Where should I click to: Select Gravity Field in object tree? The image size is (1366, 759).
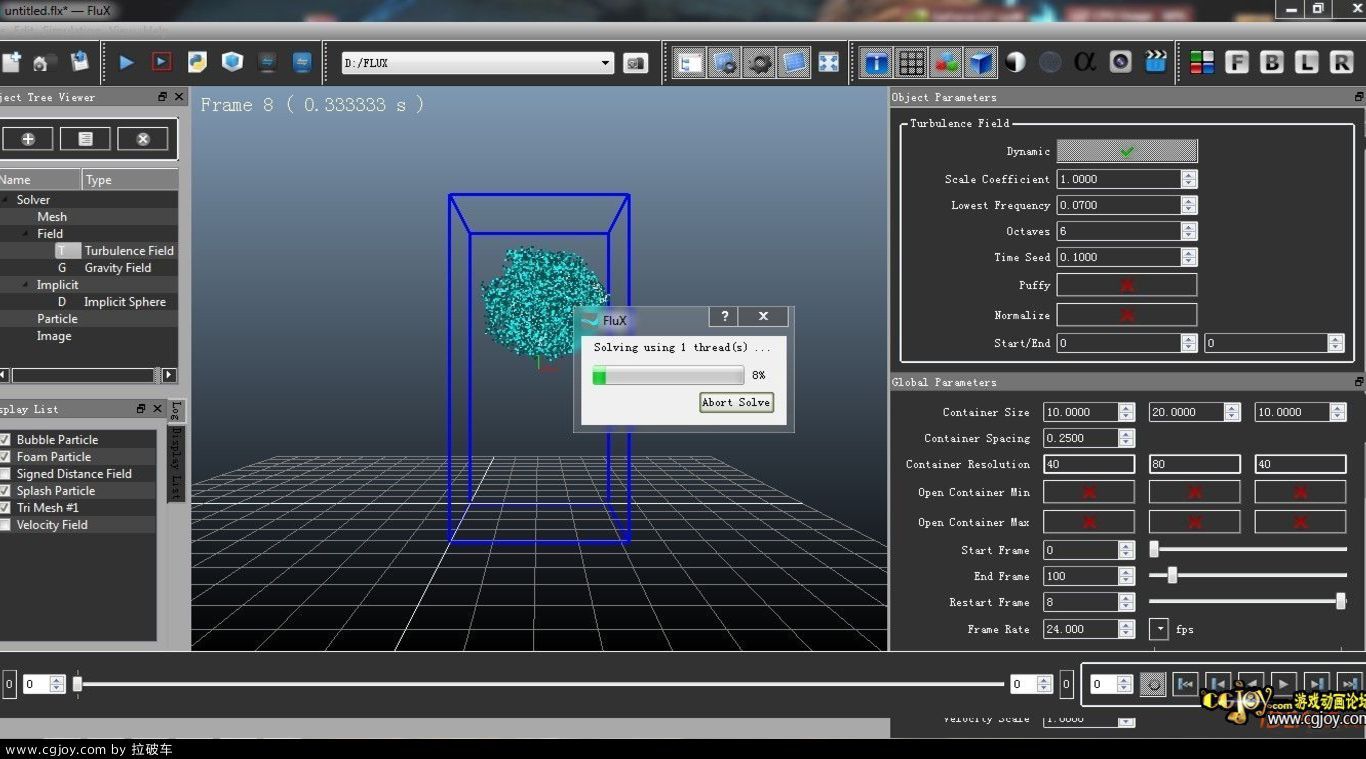coord(118,268)
